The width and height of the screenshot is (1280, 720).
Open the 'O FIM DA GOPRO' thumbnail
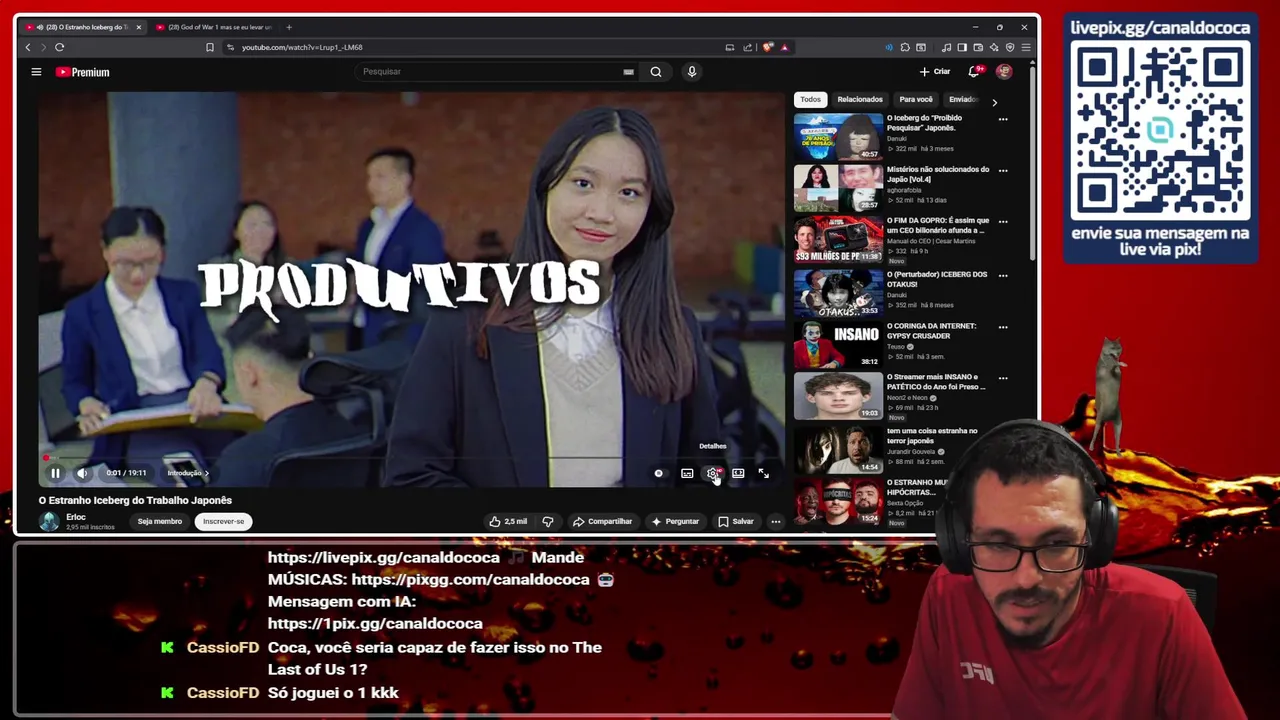[838, 240]
